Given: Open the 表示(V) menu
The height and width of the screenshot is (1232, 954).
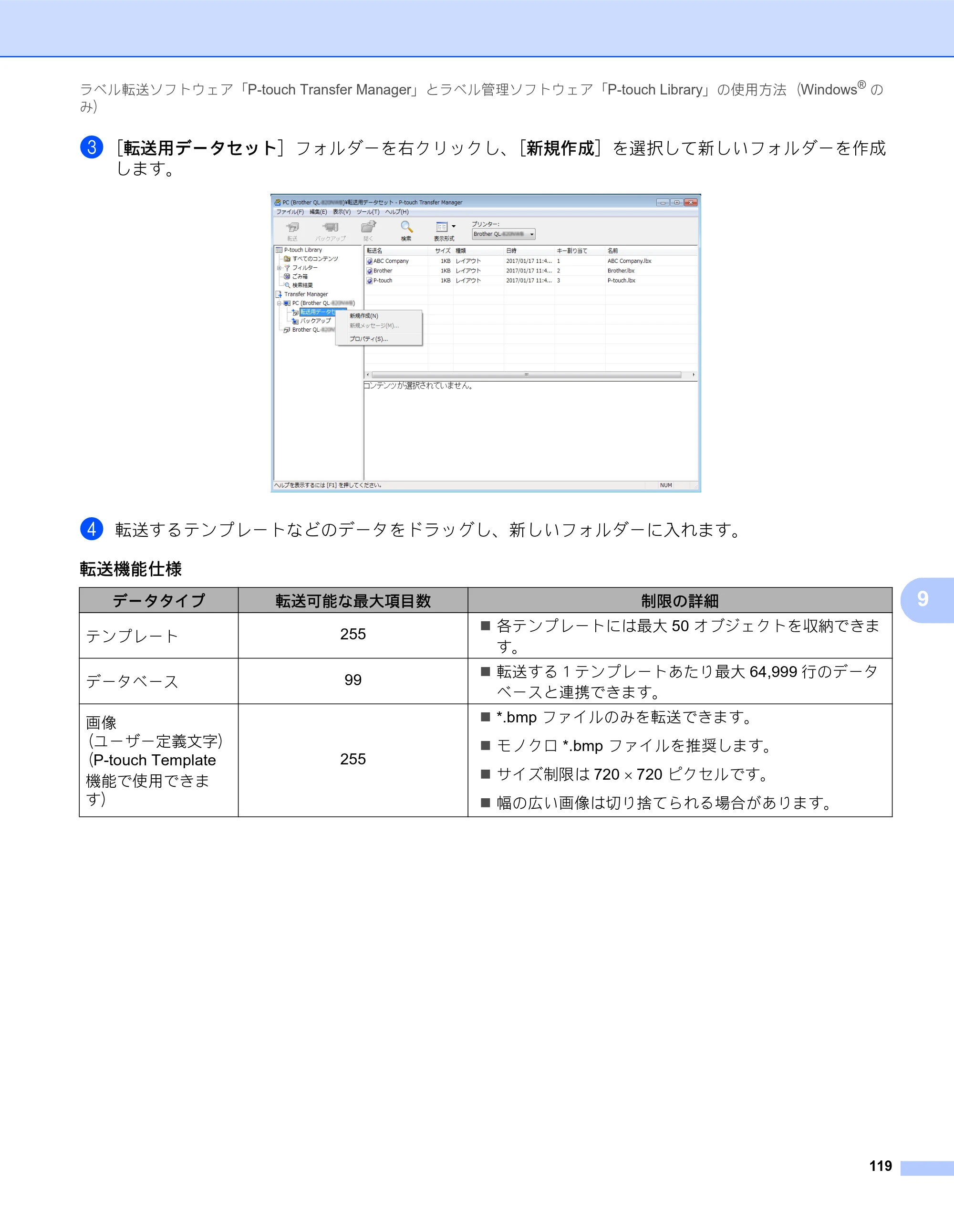Looking at the screenshot, I should (x=341, y=212).
